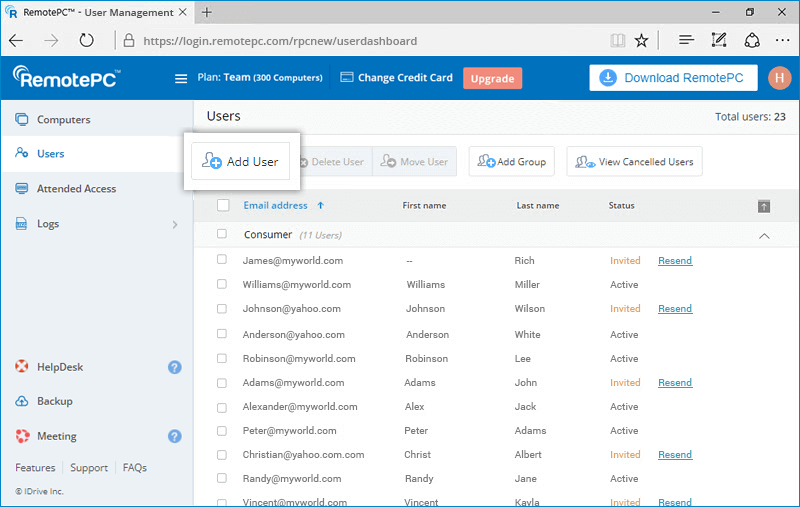800x507 pixels.
Task: Click the Last name column header
Action: tap(538, 206)
